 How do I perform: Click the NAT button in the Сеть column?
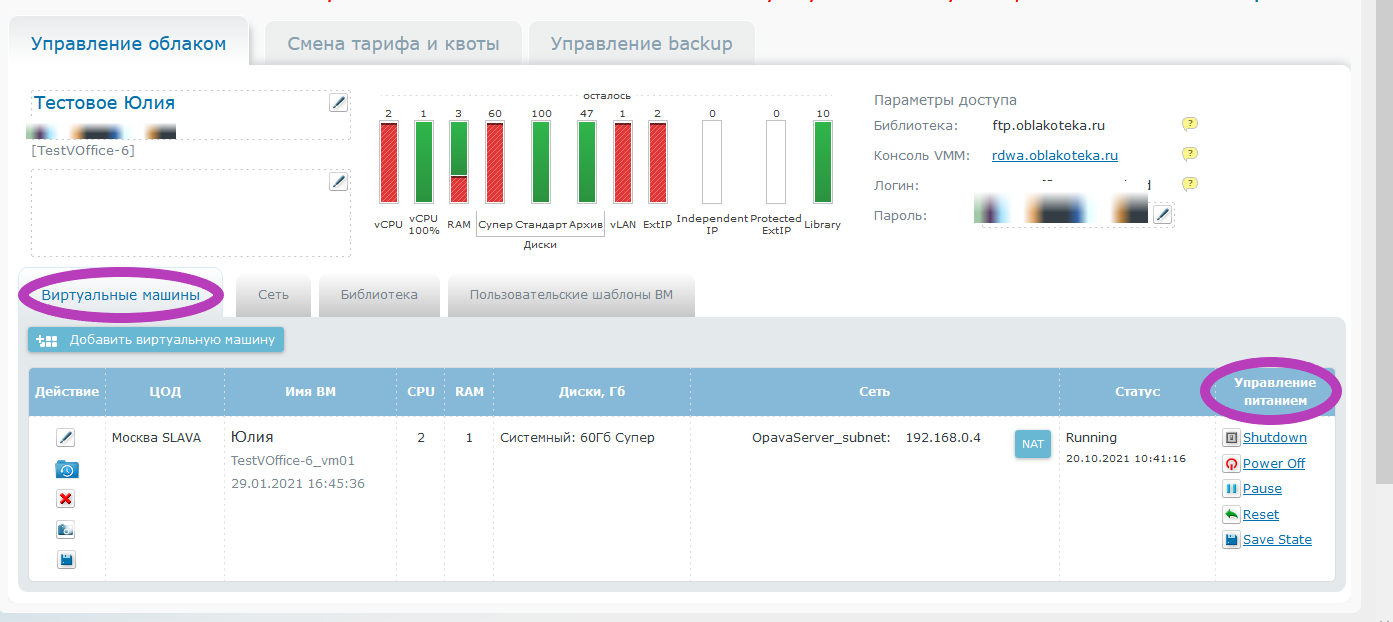[1032, 443]
